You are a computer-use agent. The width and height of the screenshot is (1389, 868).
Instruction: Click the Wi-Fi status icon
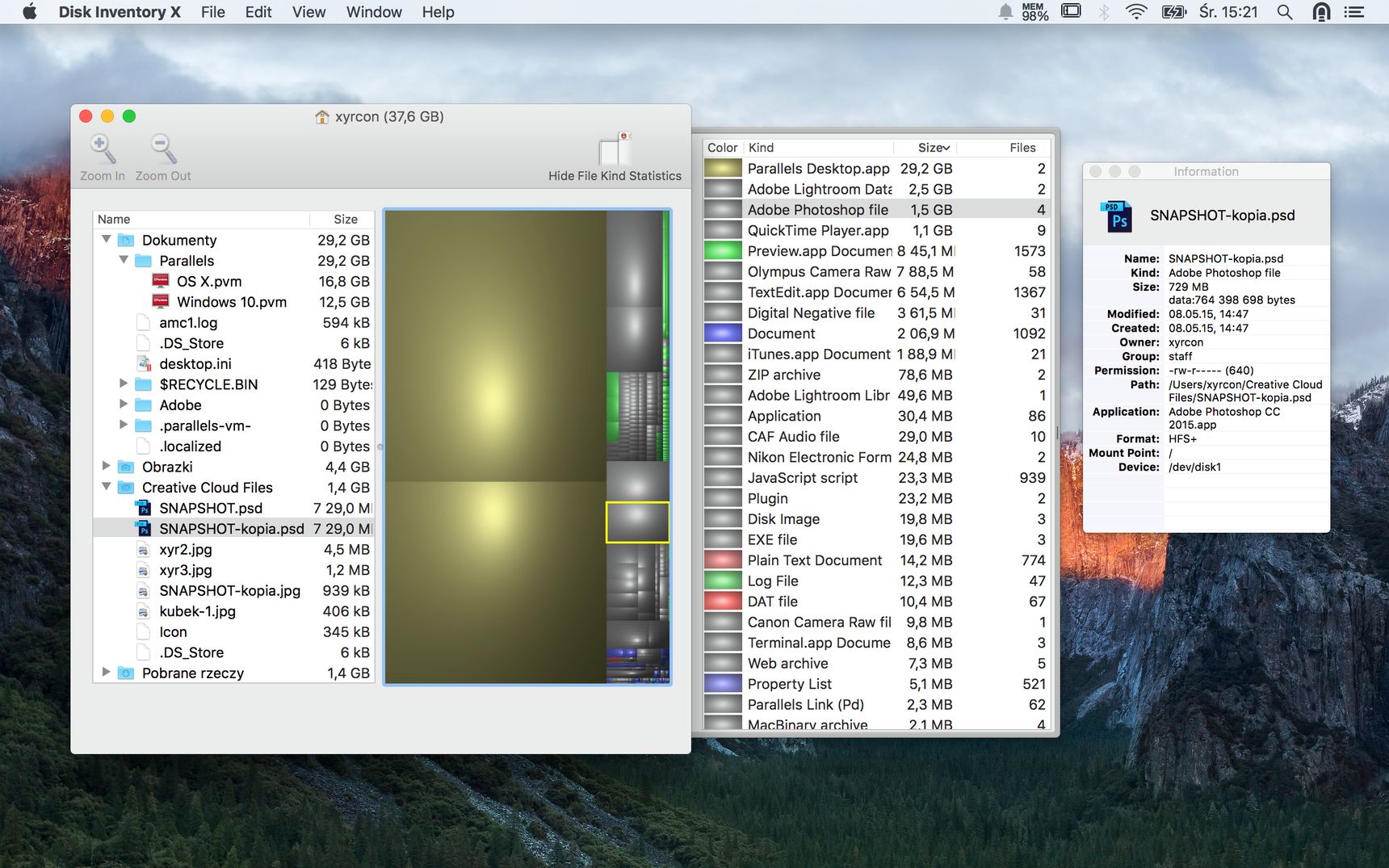coord(1136,12)
